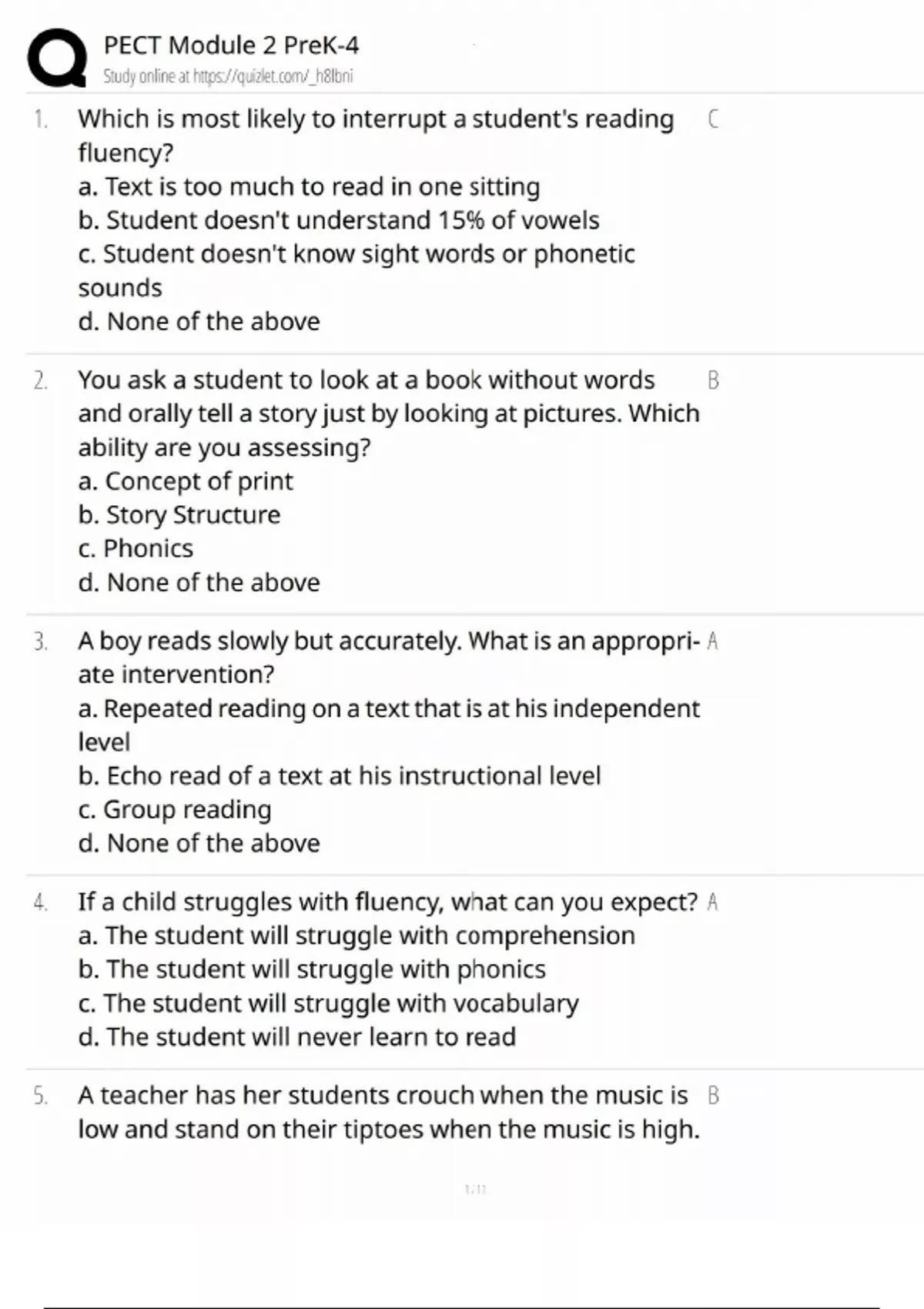Choose 'Student doesn't understand 15% of vowels'
Image resolution: width=924 pixels, height=1309 pixels.
tap(338, 220)
